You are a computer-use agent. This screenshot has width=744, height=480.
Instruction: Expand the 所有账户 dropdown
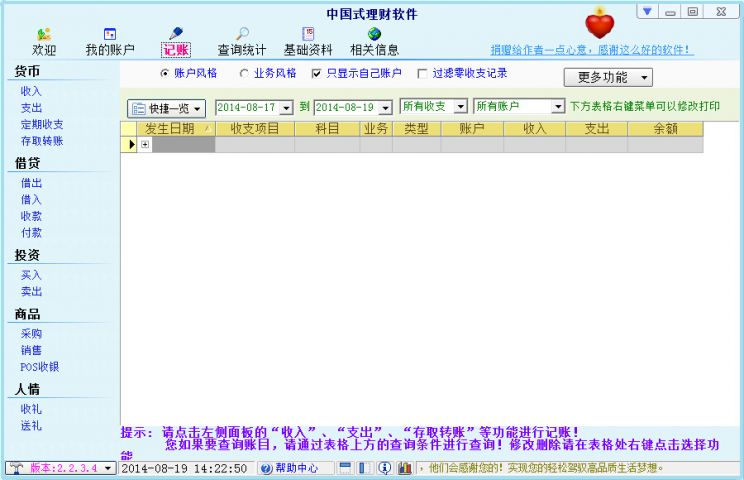click(x=558, y=106)
